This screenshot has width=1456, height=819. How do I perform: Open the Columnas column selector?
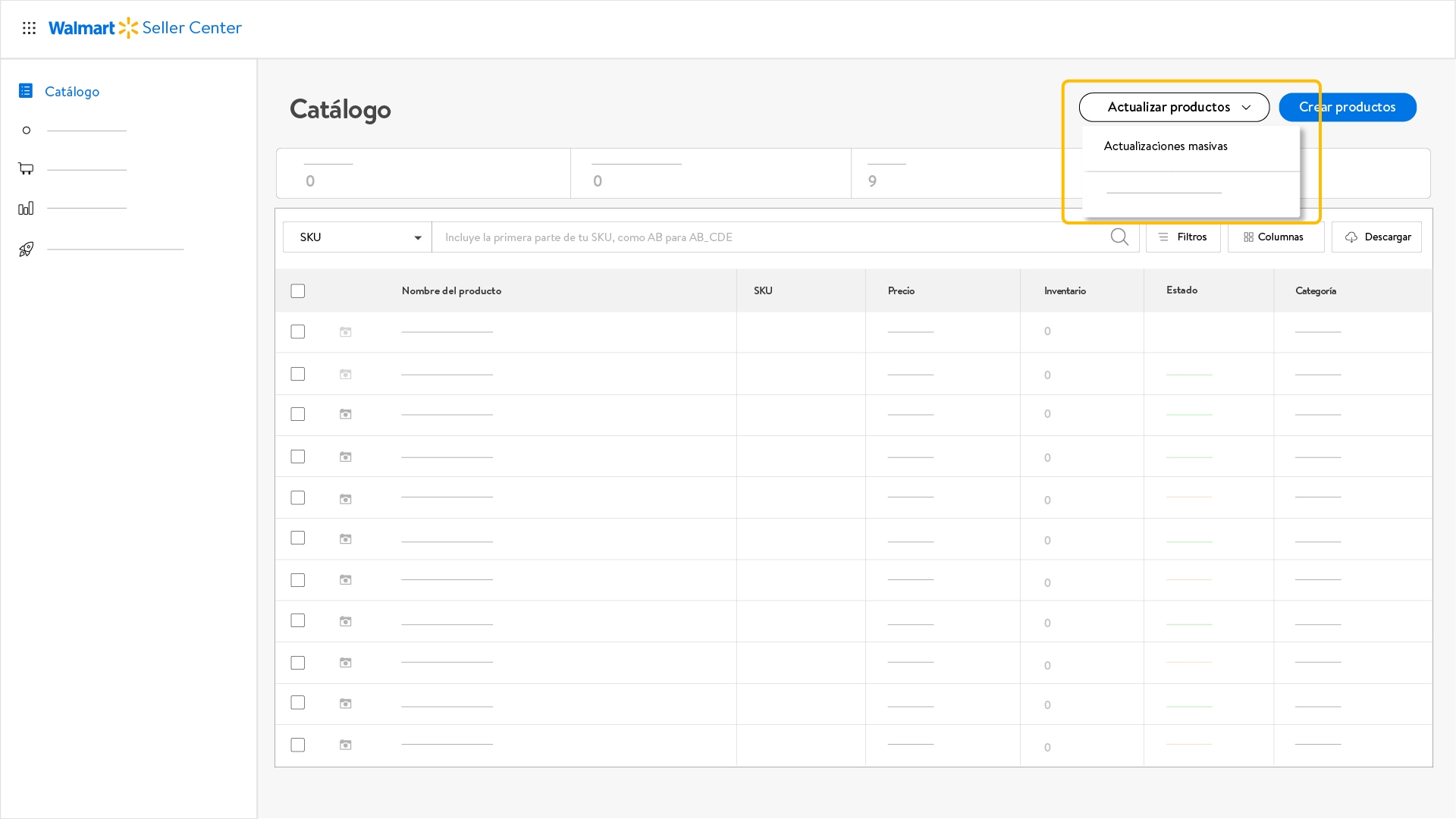(x=1275, y=237)
